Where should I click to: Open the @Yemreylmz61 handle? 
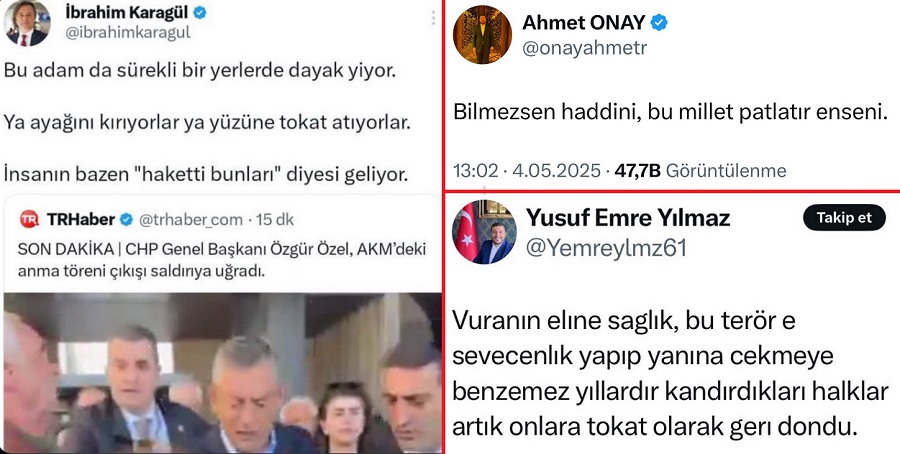606,247
